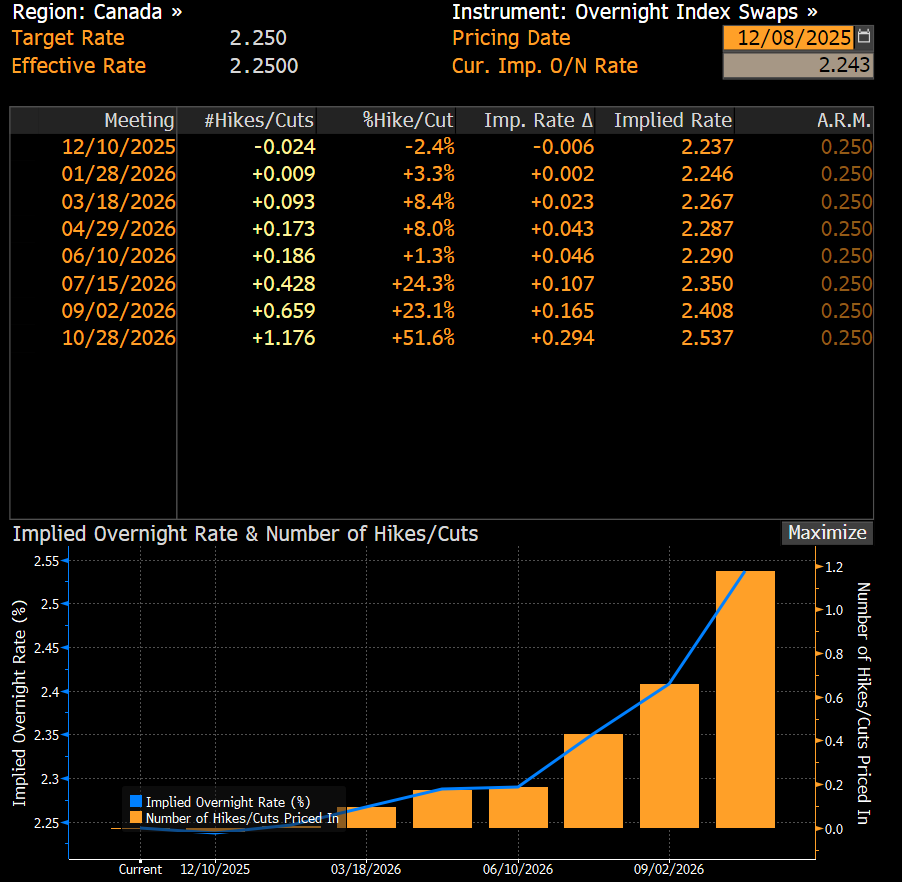Sort by the Meeting column header
The image size is (902, 882).
(139, 120)
